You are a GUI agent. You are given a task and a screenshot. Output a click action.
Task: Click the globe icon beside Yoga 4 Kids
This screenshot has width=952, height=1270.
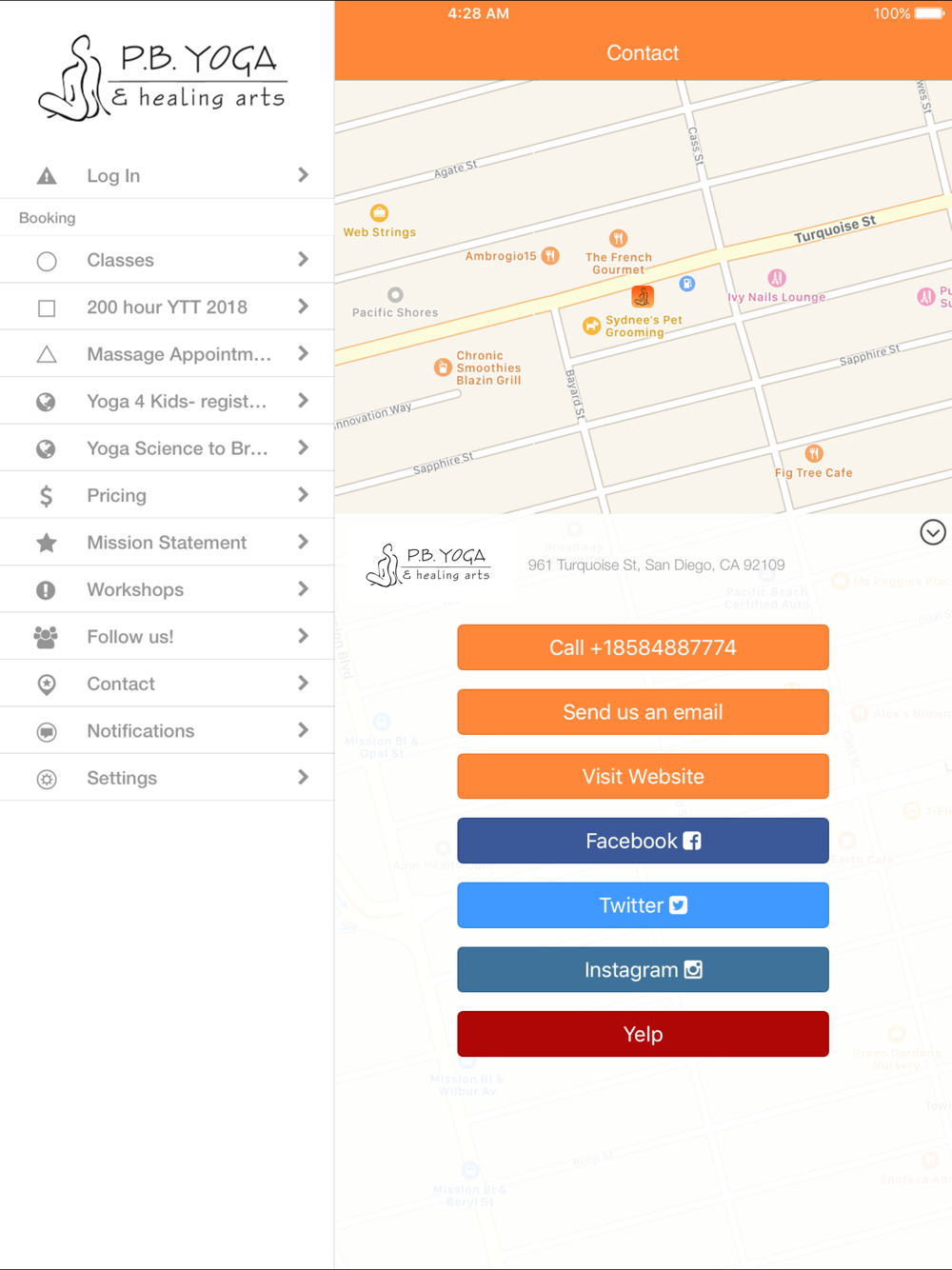click(46, 402)
